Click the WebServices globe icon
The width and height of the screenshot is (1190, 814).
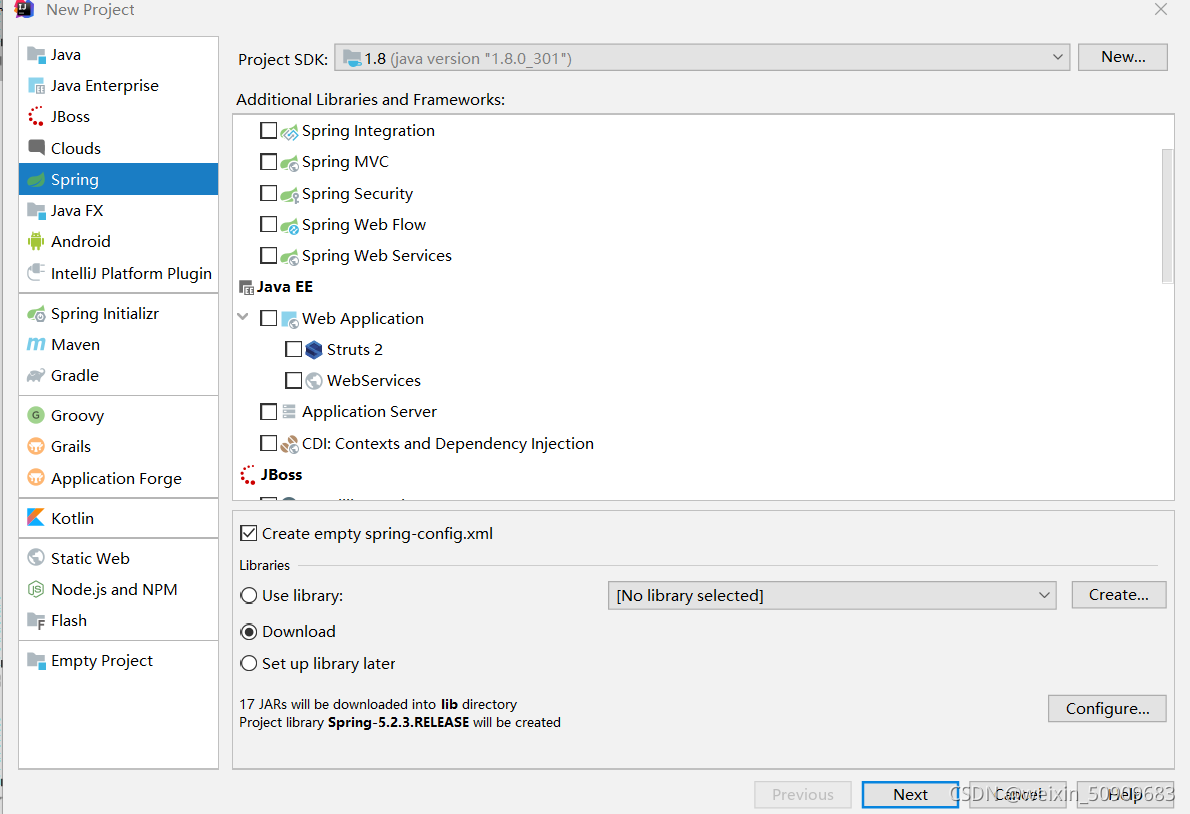(314, 381)
